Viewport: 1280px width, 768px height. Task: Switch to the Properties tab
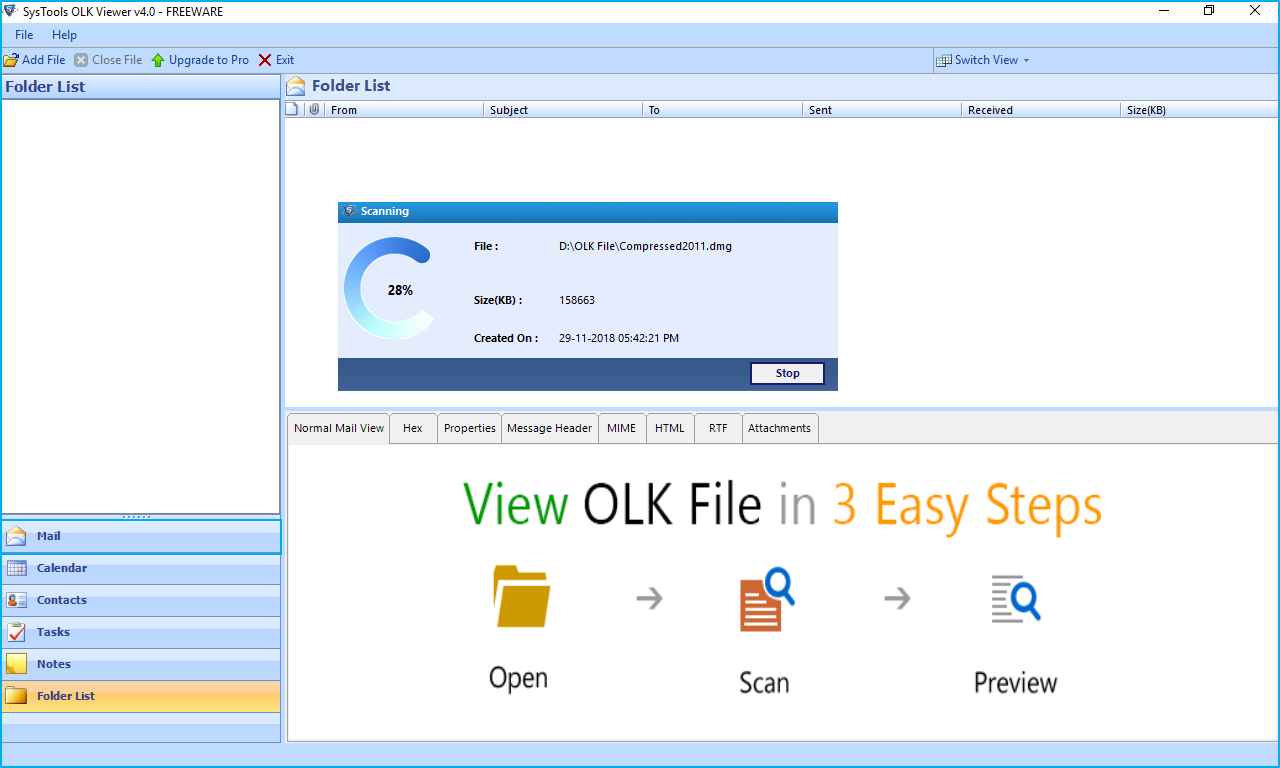[470, 428]
